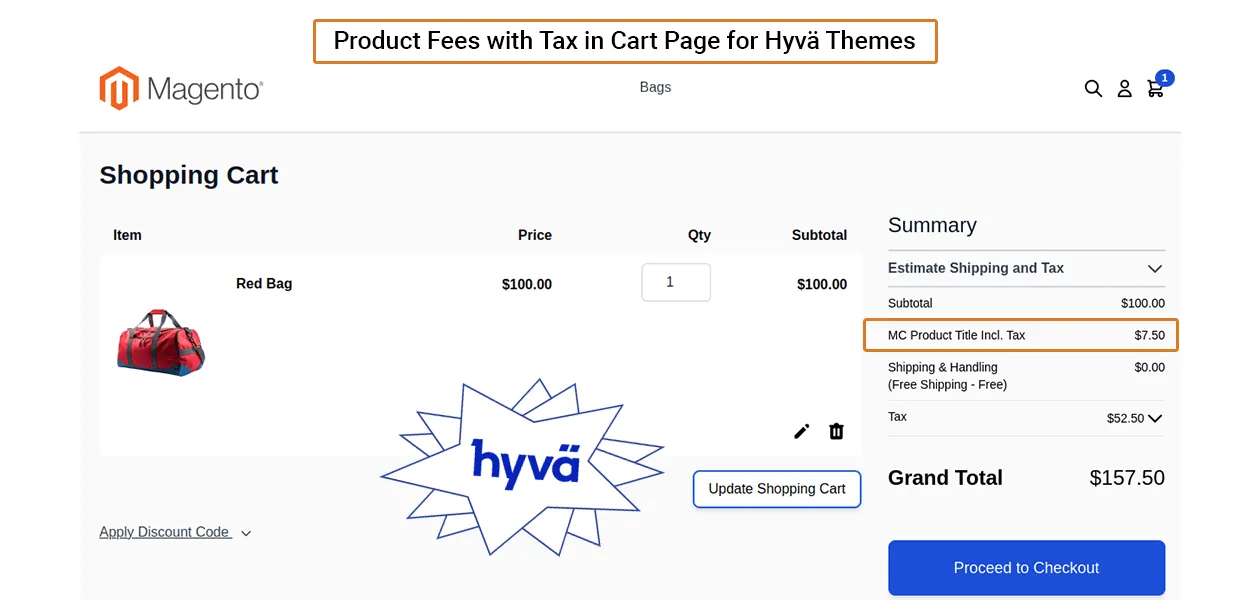Click the cart item count badge

[x=1164, y=77]
